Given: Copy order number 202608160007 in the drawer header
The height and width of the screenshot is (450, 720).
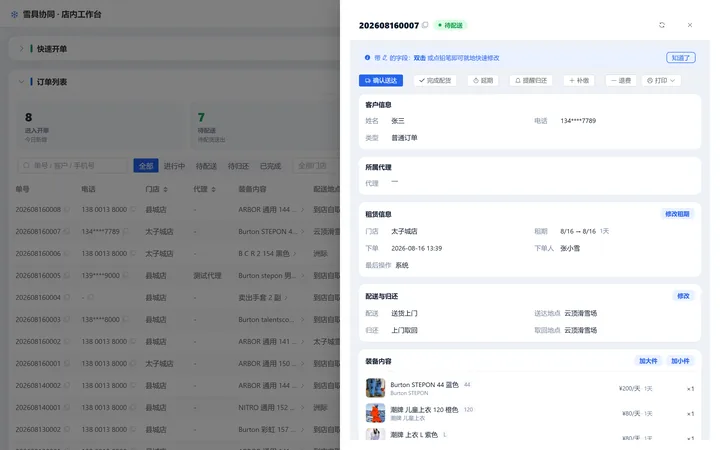Looking at the screenshot, I should 425,25.
